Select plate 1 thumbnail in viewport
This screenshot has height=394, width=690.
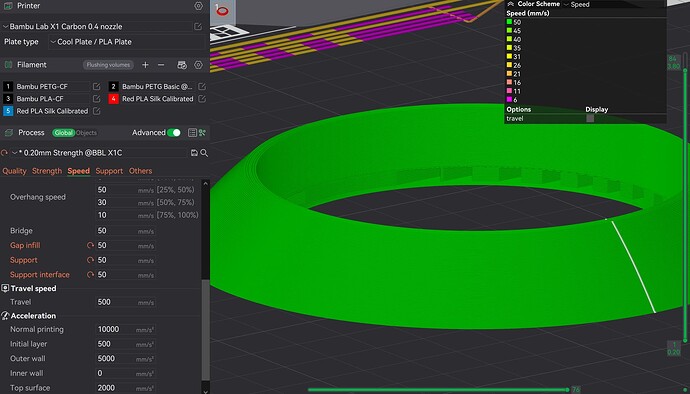point(222,11)
